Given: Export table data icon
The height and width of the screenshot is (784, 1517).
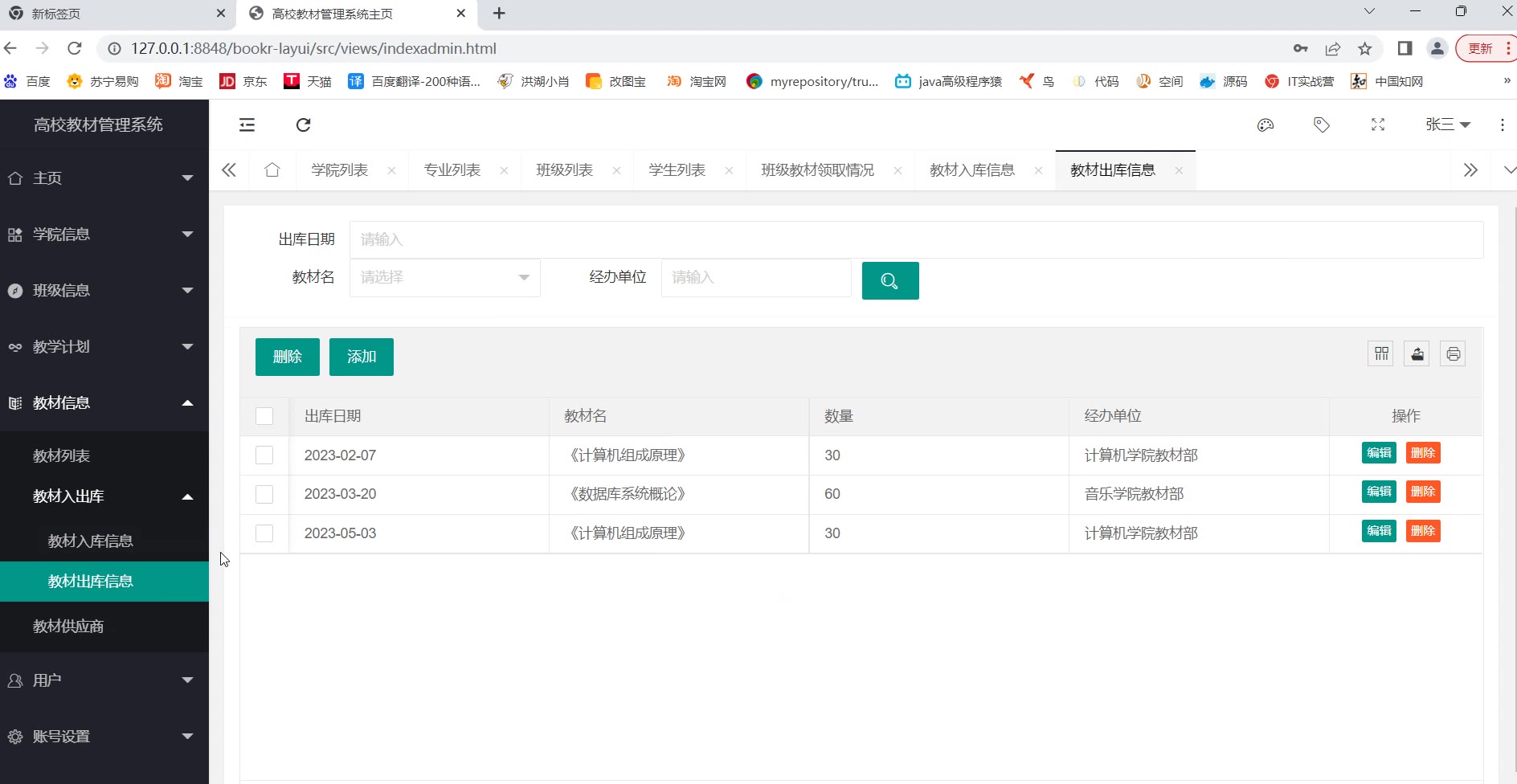Looking at the screenshot, I should click(x=1417, y=353).
